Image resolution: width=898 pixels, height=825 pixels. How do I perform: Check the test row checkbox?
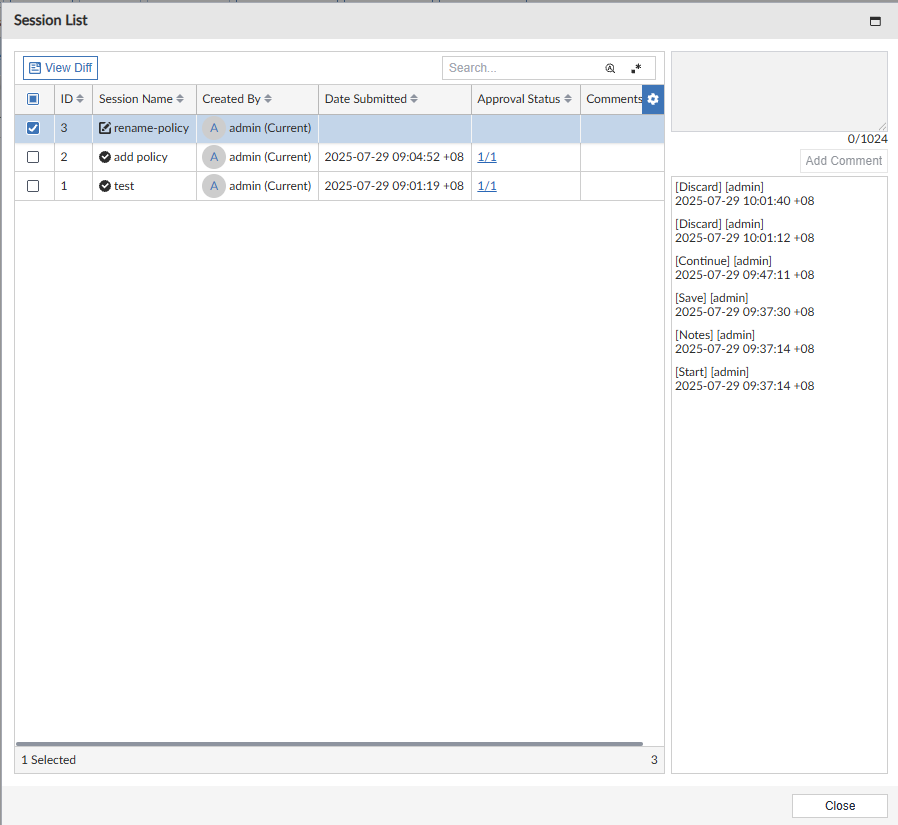tap(33, 186)
